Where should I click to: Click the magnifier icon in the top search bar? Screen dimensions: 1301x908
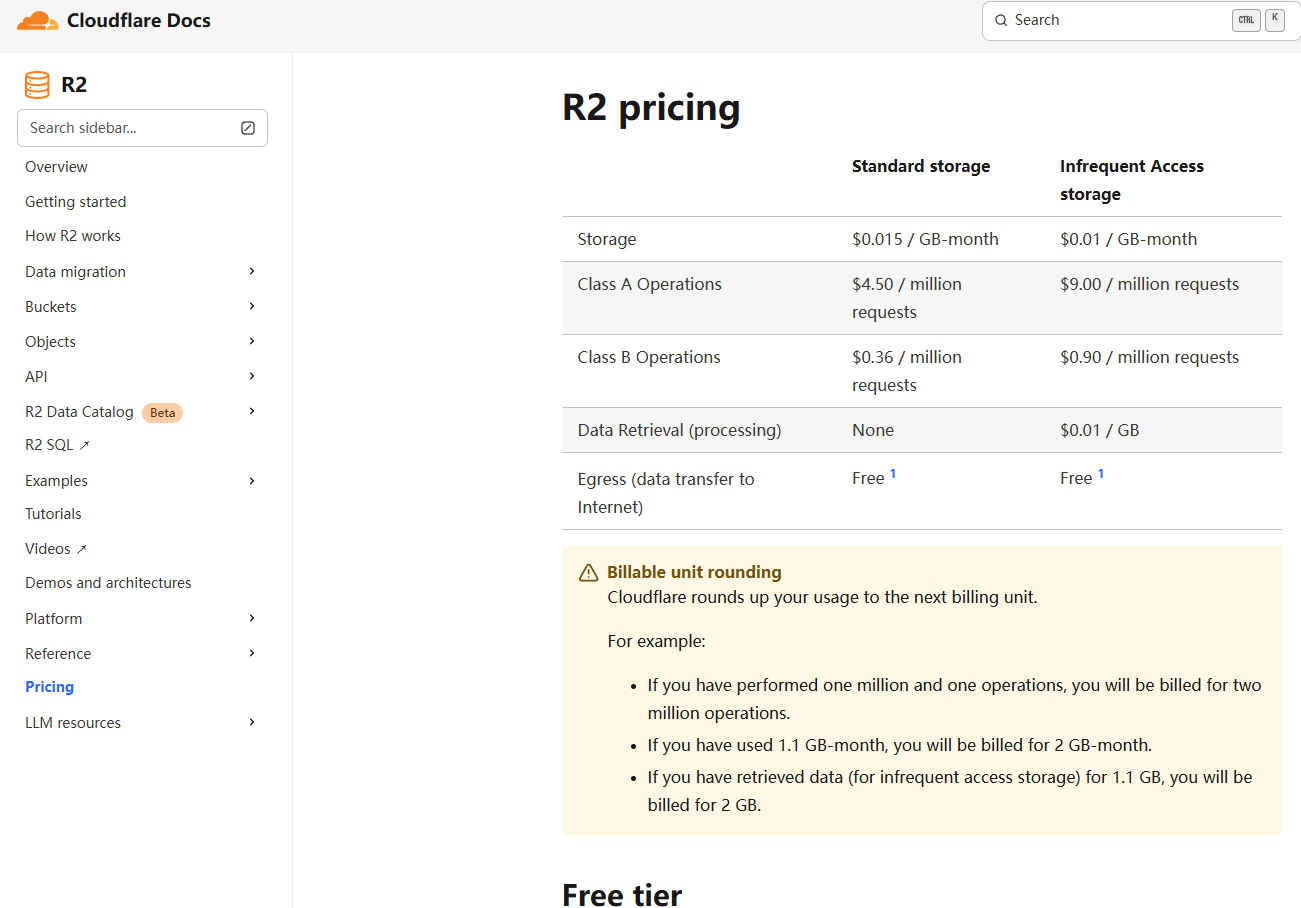pos(1001,20)
